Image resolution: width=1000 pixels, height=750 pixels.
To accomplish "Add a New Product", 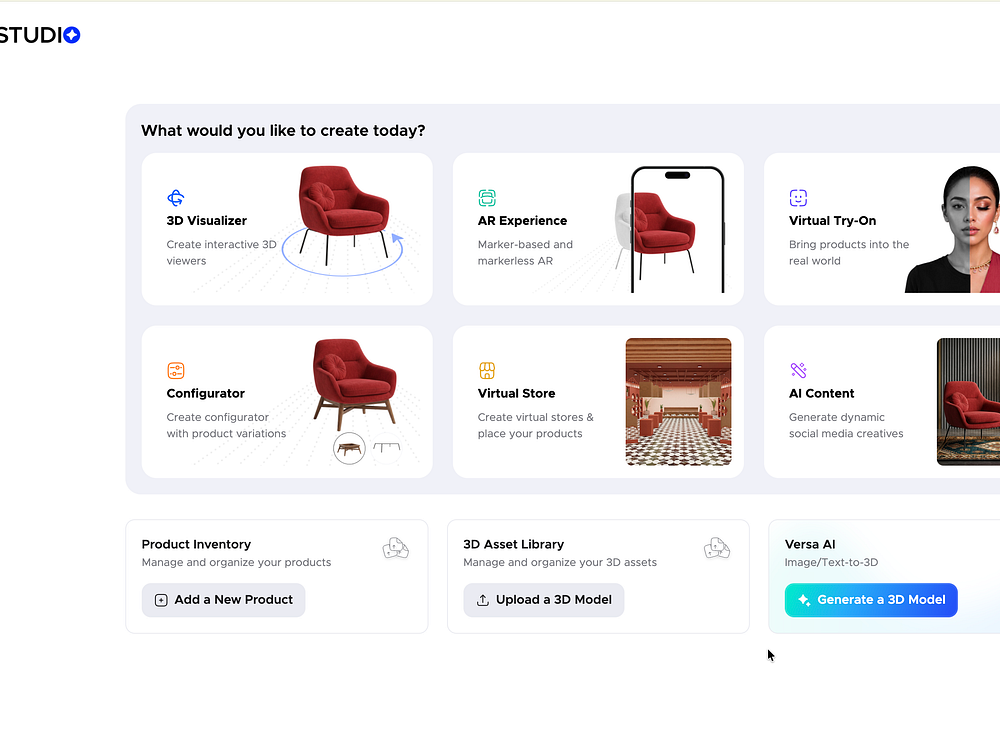I will coord(223,600).
